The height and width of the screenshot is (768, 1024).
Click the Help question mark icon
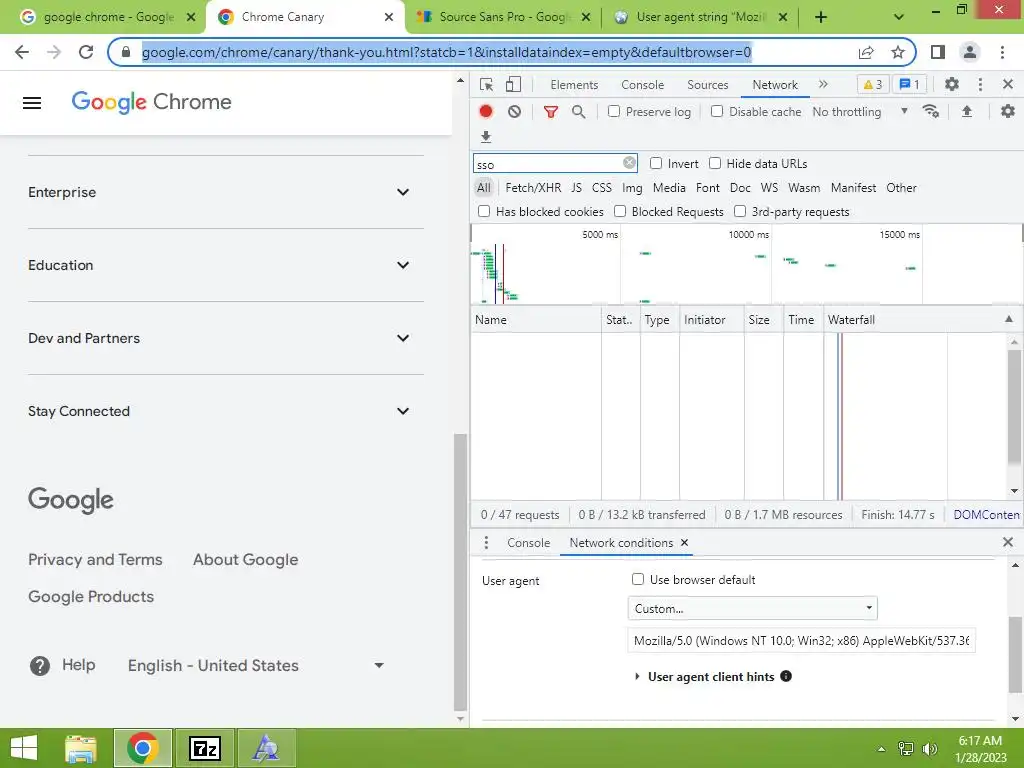point(40,665)
